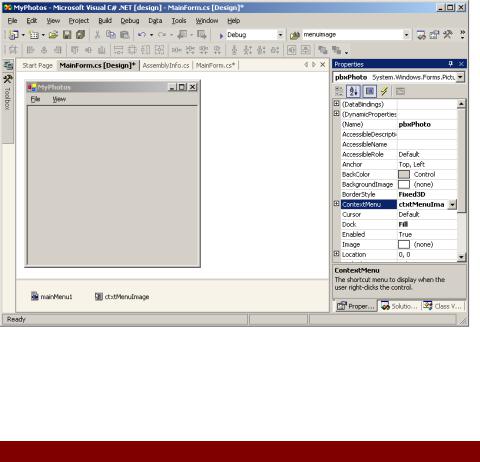Viewport: 480px width, 462px height.
Task: Close the active document with tab-bar X
Action: (323, 64)
